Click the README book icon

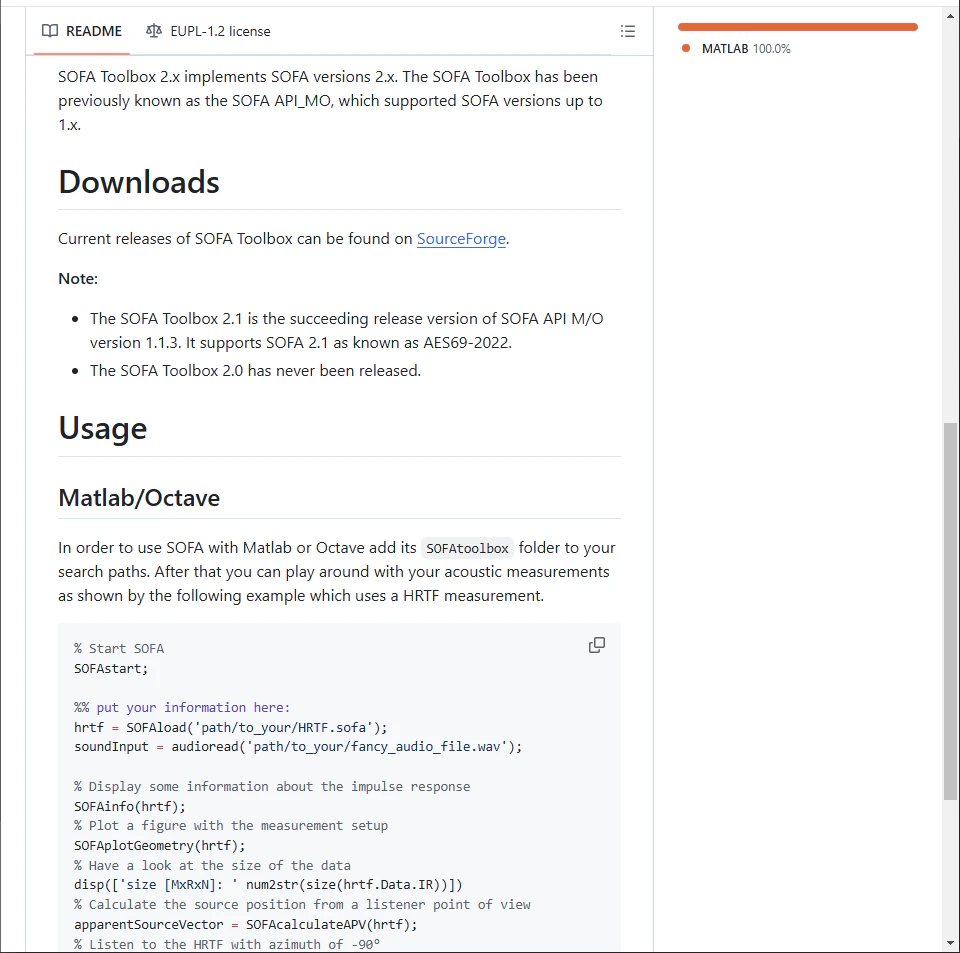point(50,31)
